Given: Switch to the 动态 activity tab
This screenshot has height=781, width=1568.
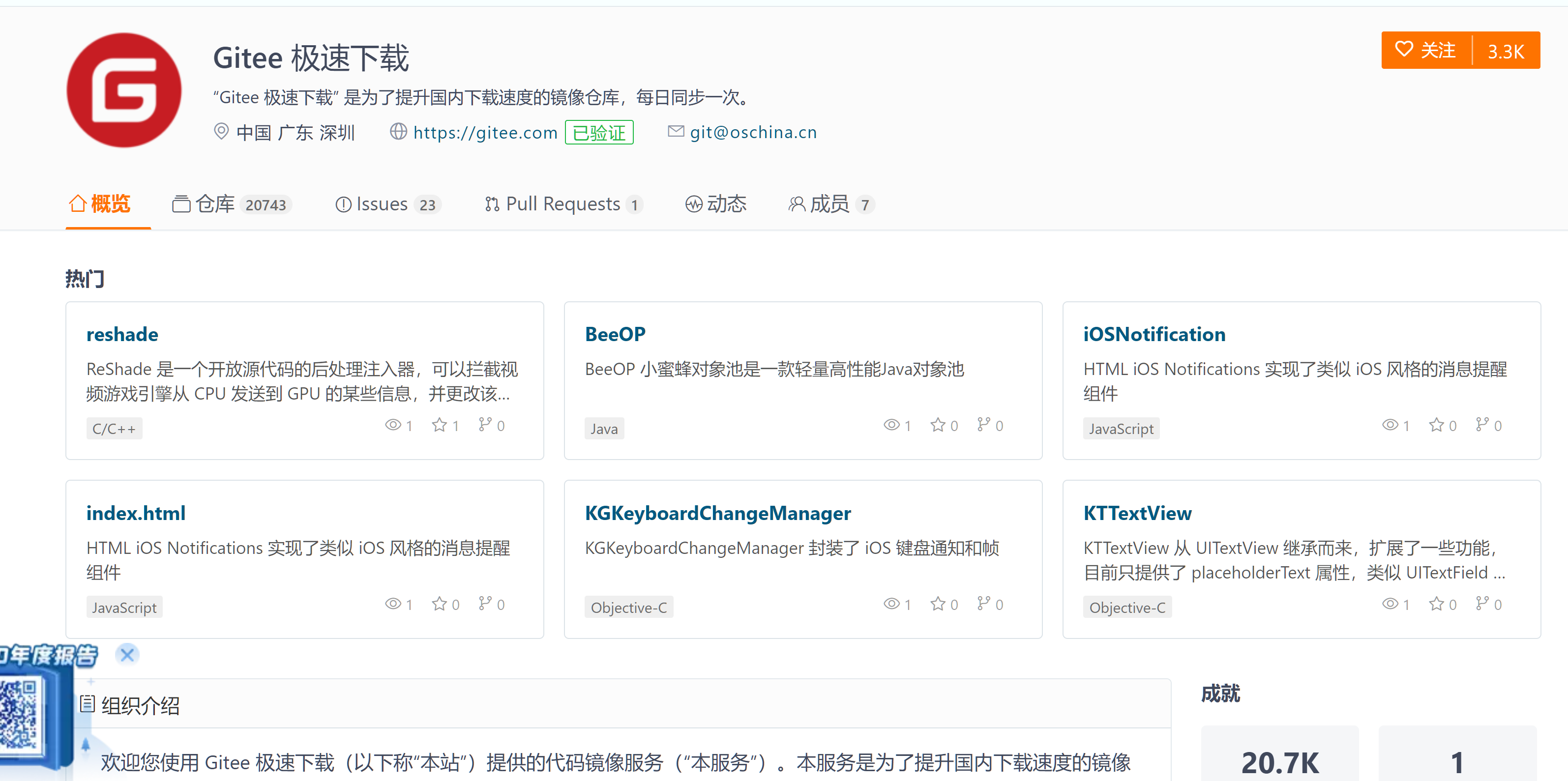Looking at the screenshot, I should (716, 204).
